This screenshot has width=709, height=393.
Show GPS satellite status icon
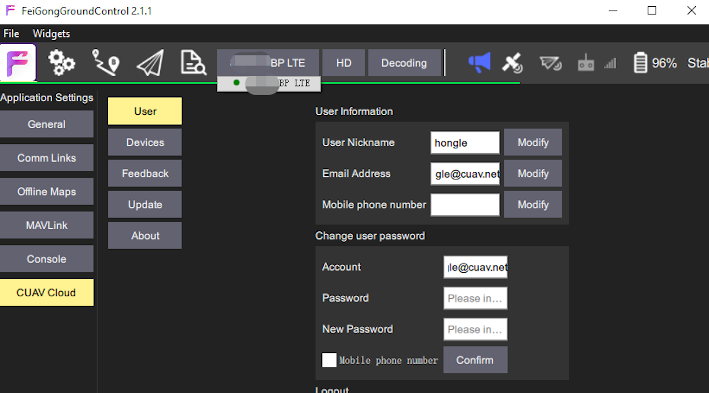tap(512, 63)
